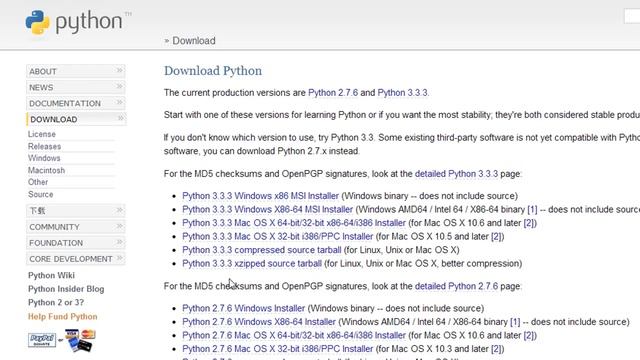Click footnote [2] after Mac OS X 10.6 for 3.3.3
This screenshot has height=360, width=640.
[530, 223]
